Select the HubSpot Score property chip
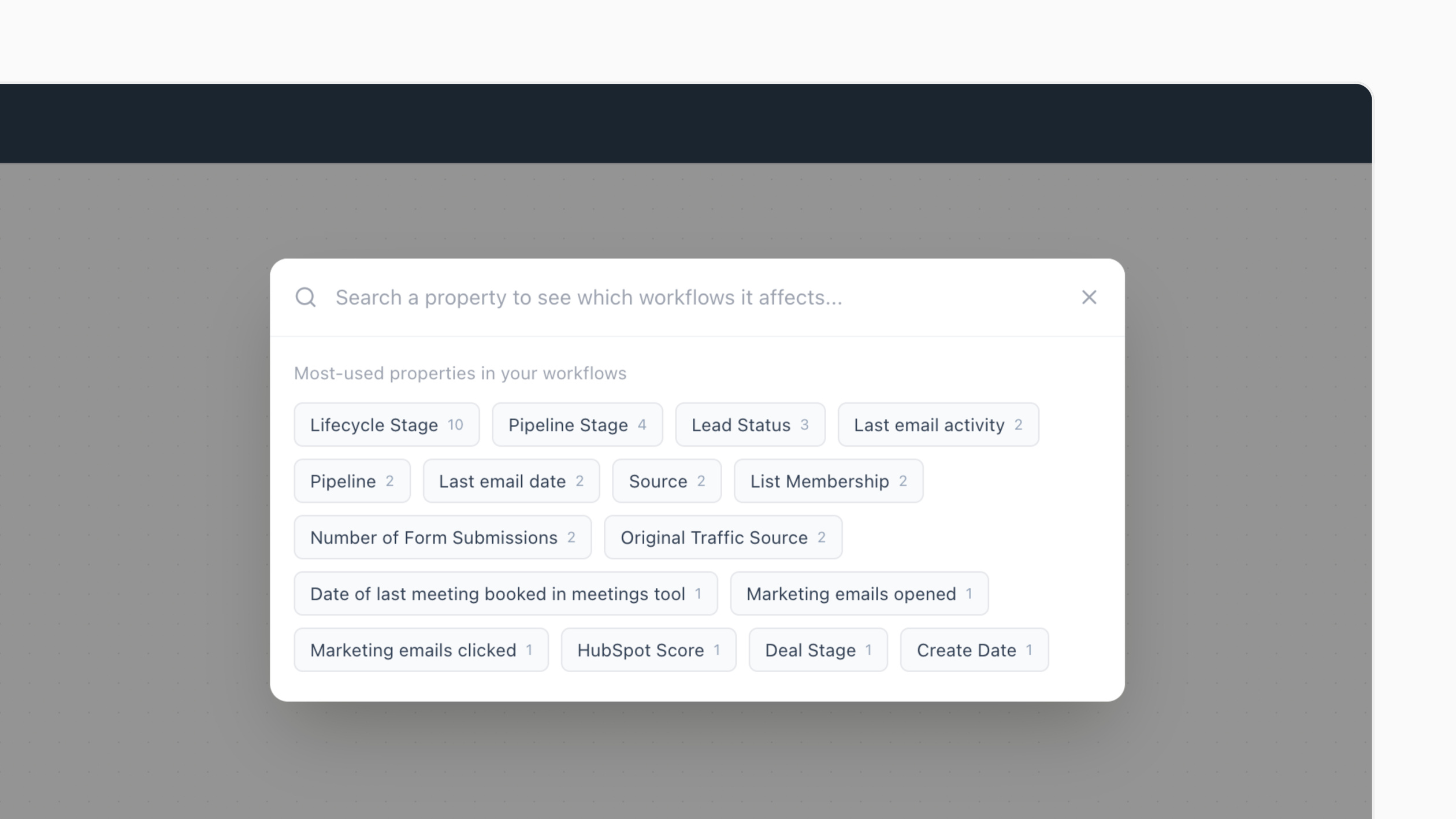The image size is (1456, 819). tap(648, 650)
